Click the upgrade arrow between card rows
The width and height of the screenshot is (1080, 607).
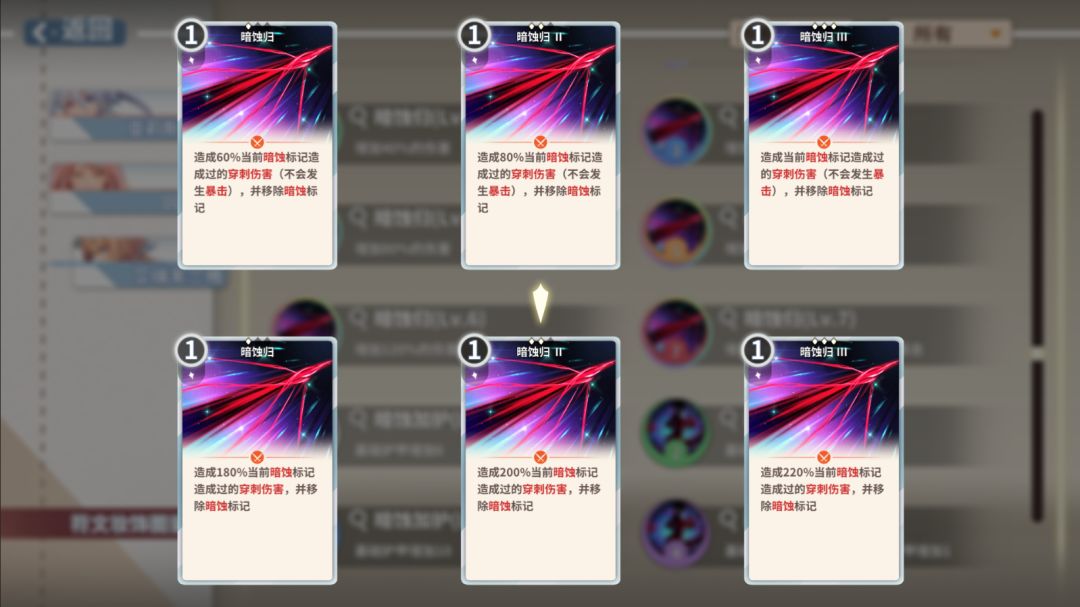[x=541, y=303]
